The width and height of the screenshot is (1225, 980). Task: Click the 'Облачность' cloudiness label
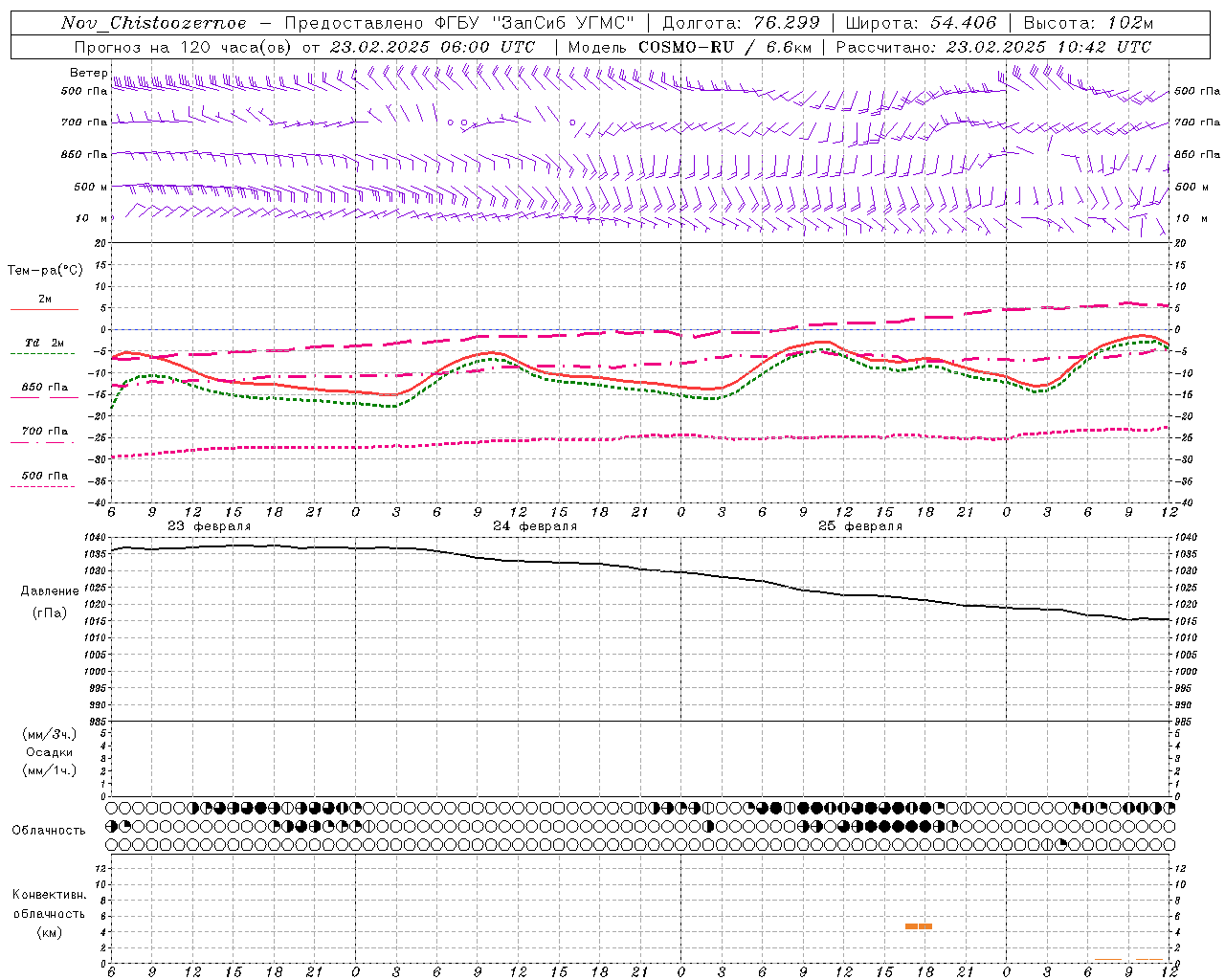[x=49, y=831]
